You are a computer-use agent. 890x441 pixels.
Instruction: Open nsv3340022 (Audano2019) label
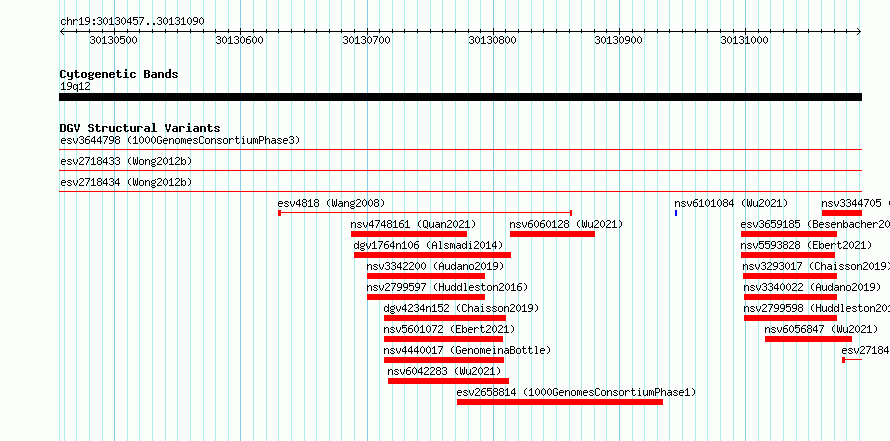click(x=812, y=287)
